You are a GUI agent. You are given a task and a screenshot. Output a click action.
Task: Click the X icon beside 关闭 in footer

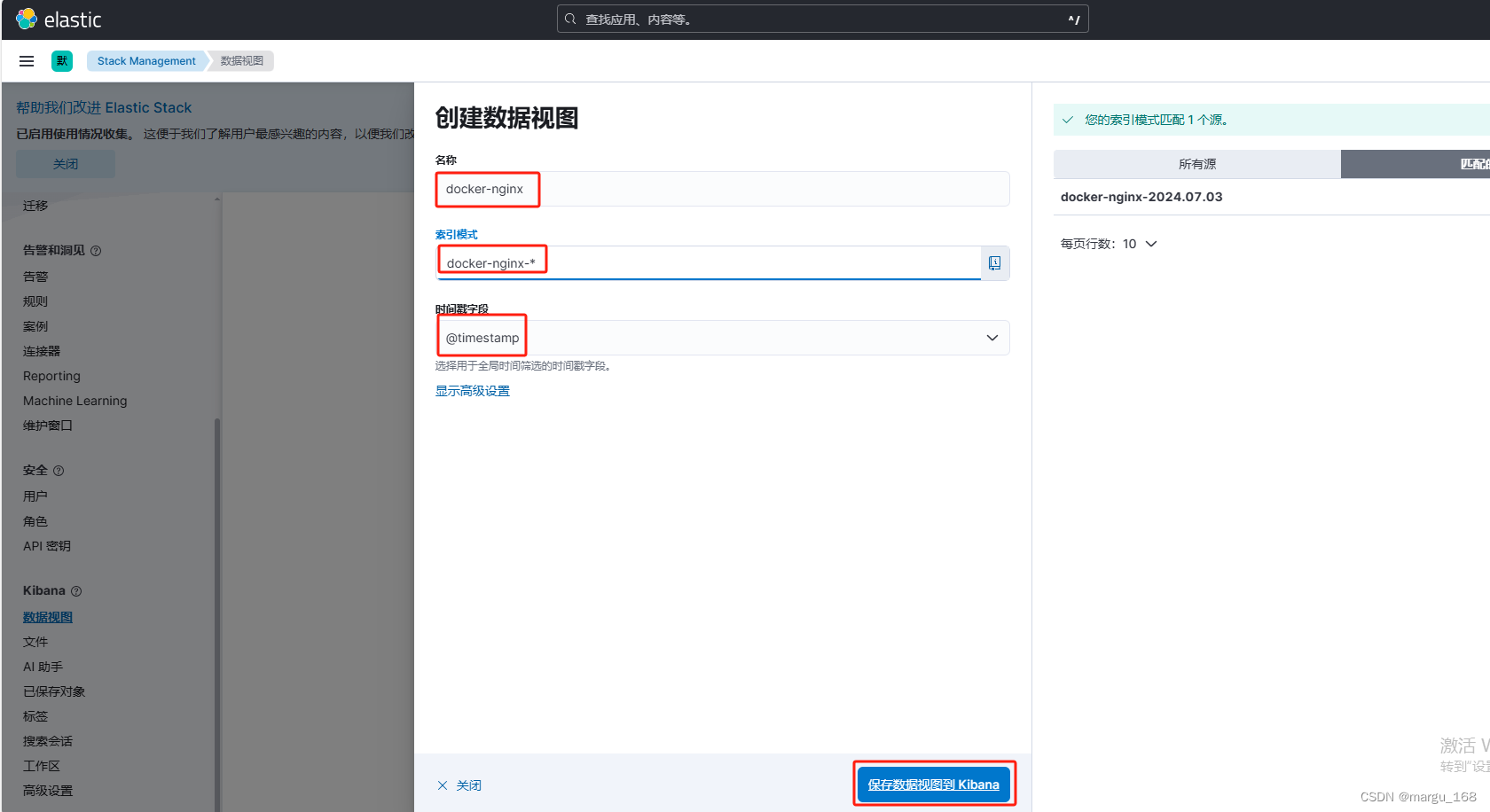coord(443,785)
